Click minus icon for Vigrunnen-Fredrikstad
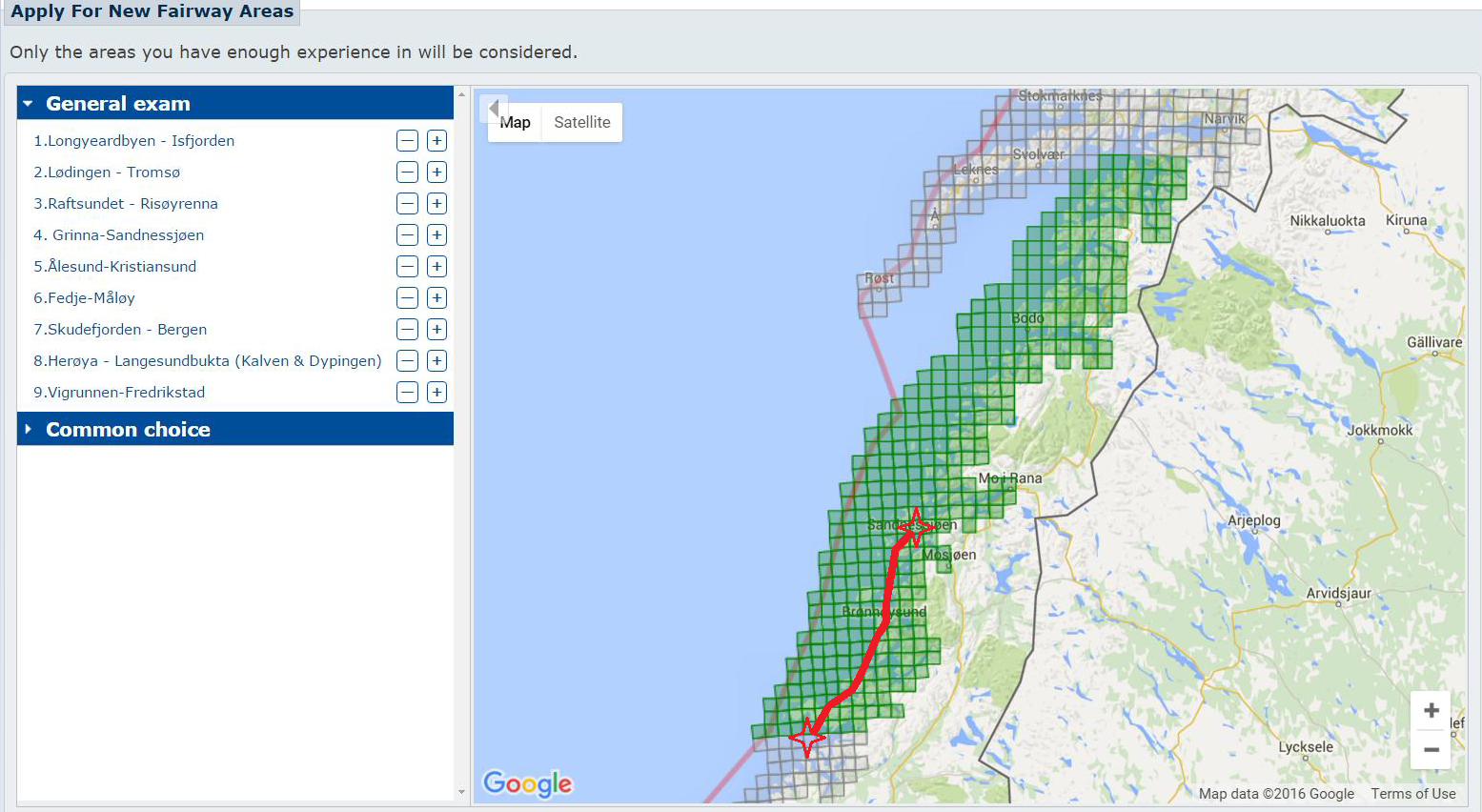Image resolution: width=1482 pixels, height=812 pixels. tap(407, 393)
